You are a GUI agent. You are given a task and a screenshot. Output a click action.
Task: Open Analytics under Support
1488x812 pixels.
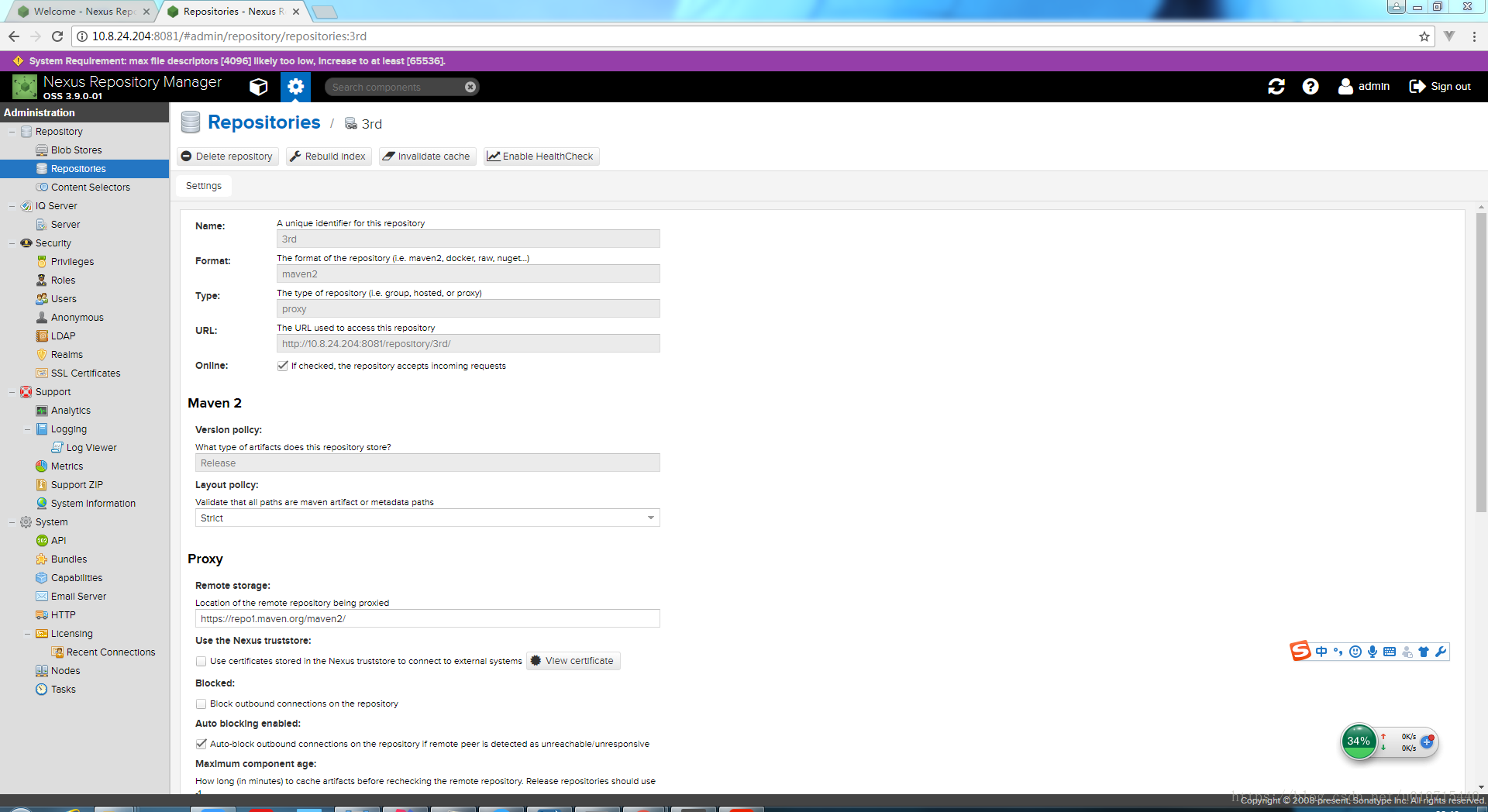(71, 411)
